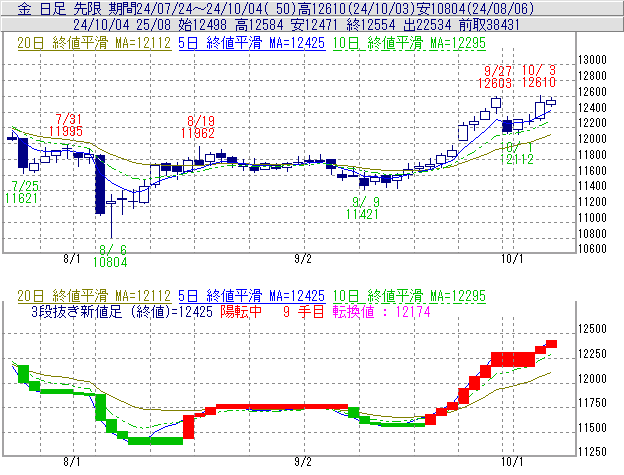Click the 9/2 date label under the candlestick chart
The width and height of the screenshot is (624, 475).
coord(303,259)
